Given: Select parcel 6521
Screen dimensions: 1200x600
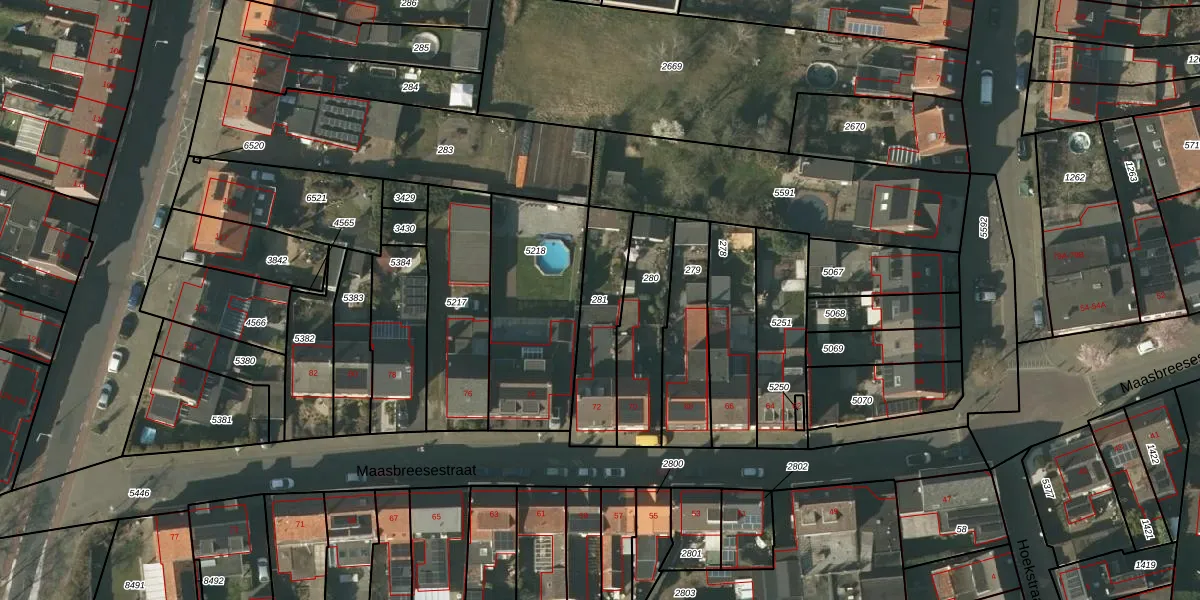Looking at the screenshot, I should (x=316, y=198).
